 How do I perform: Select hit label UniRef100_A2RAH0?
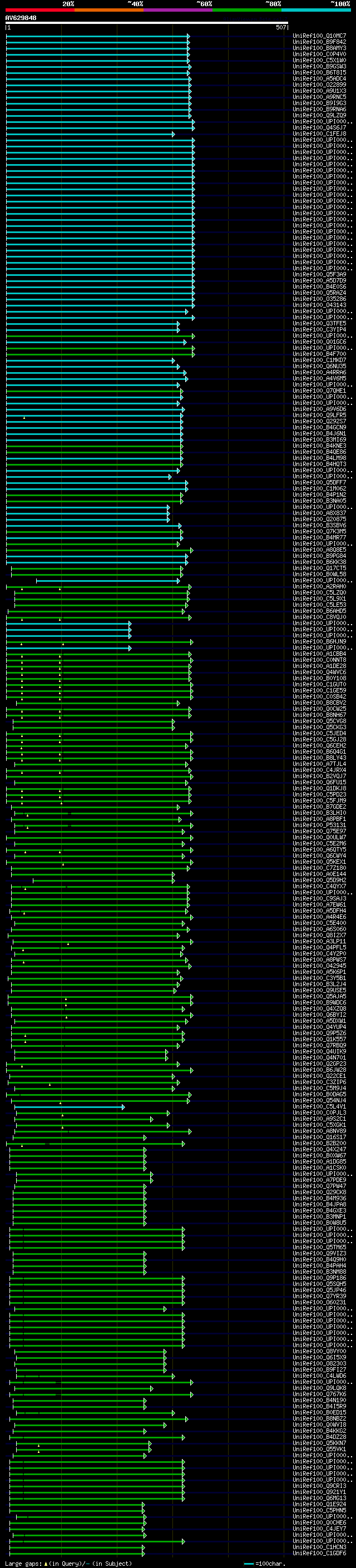319,587
